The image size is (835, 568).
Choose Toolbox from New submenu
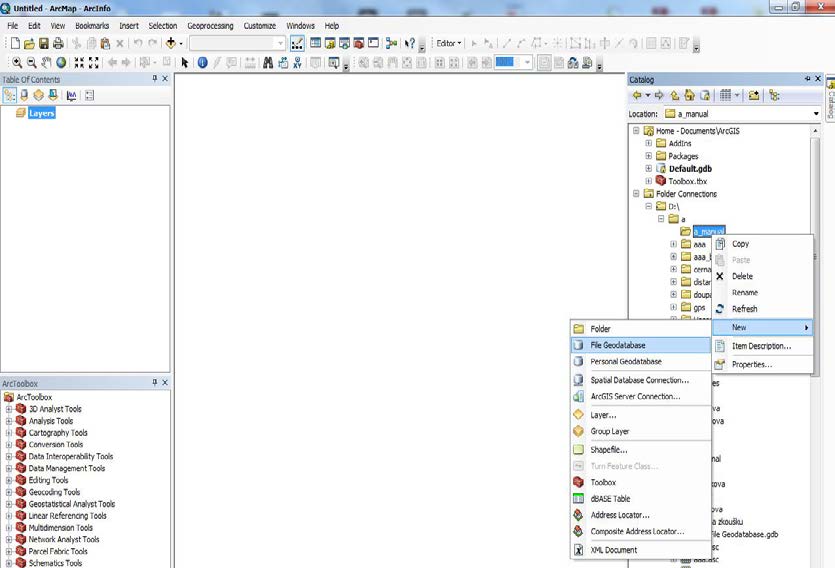coord(641,482)
